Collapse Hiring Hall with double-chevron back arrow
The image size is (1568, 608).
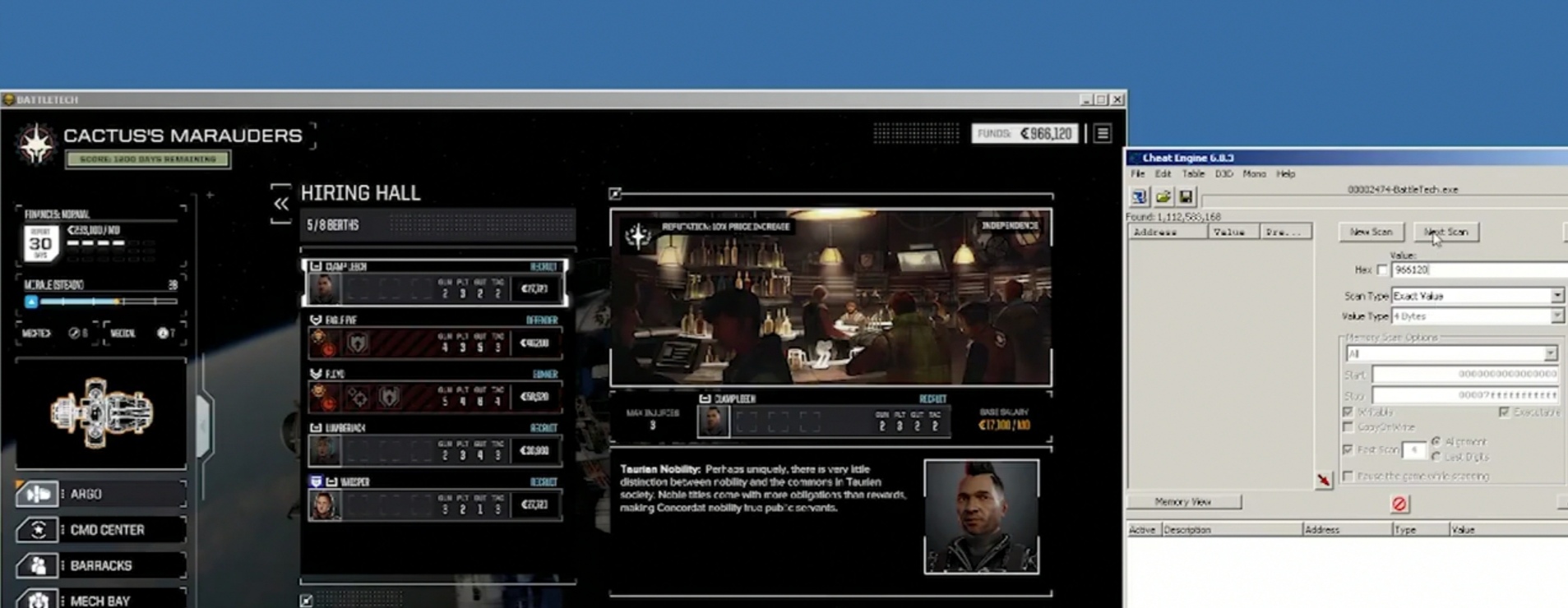pos(281,204)
